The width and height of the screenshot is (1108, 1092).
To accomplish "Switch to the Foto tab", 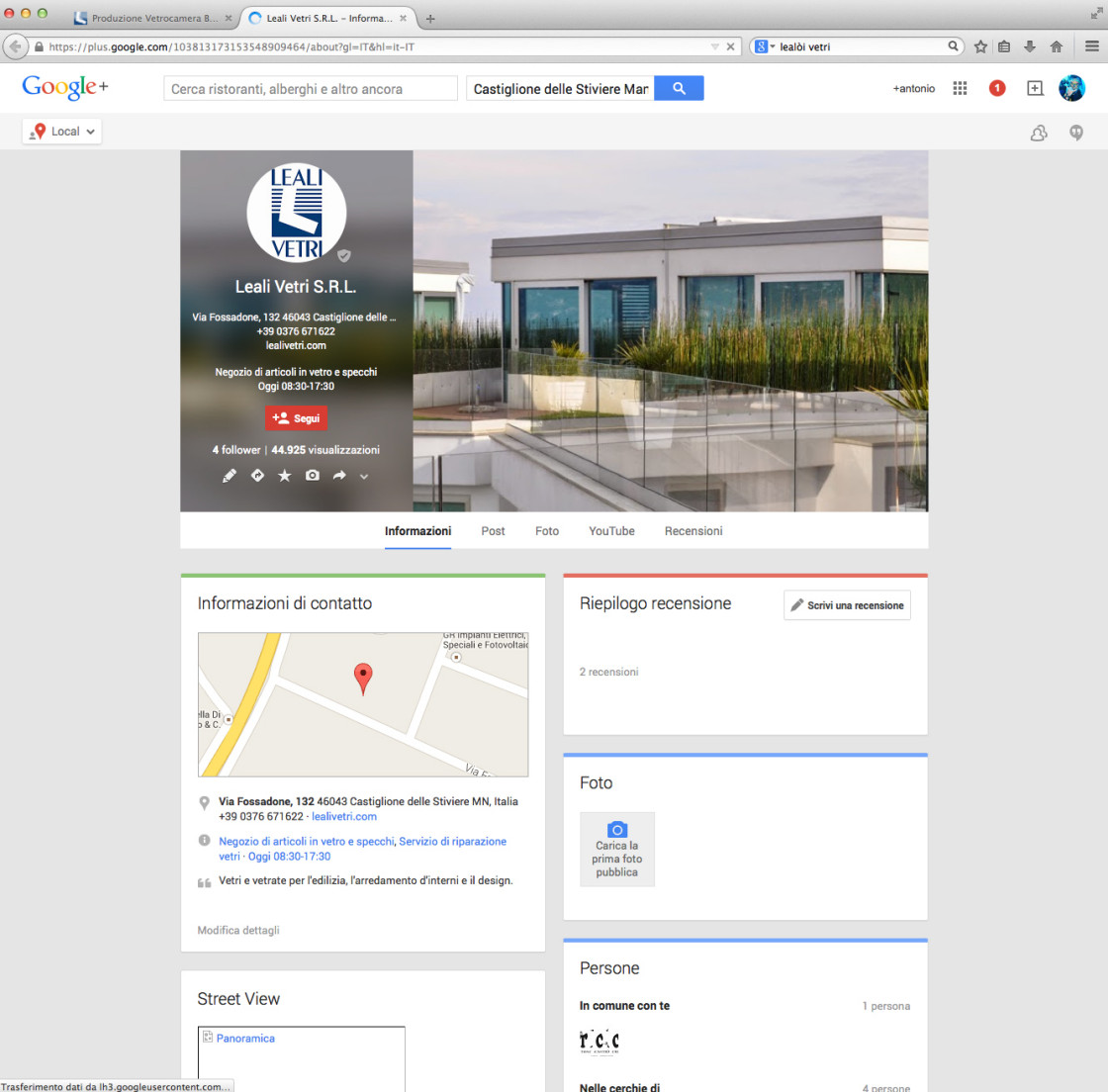I will 546,531.
